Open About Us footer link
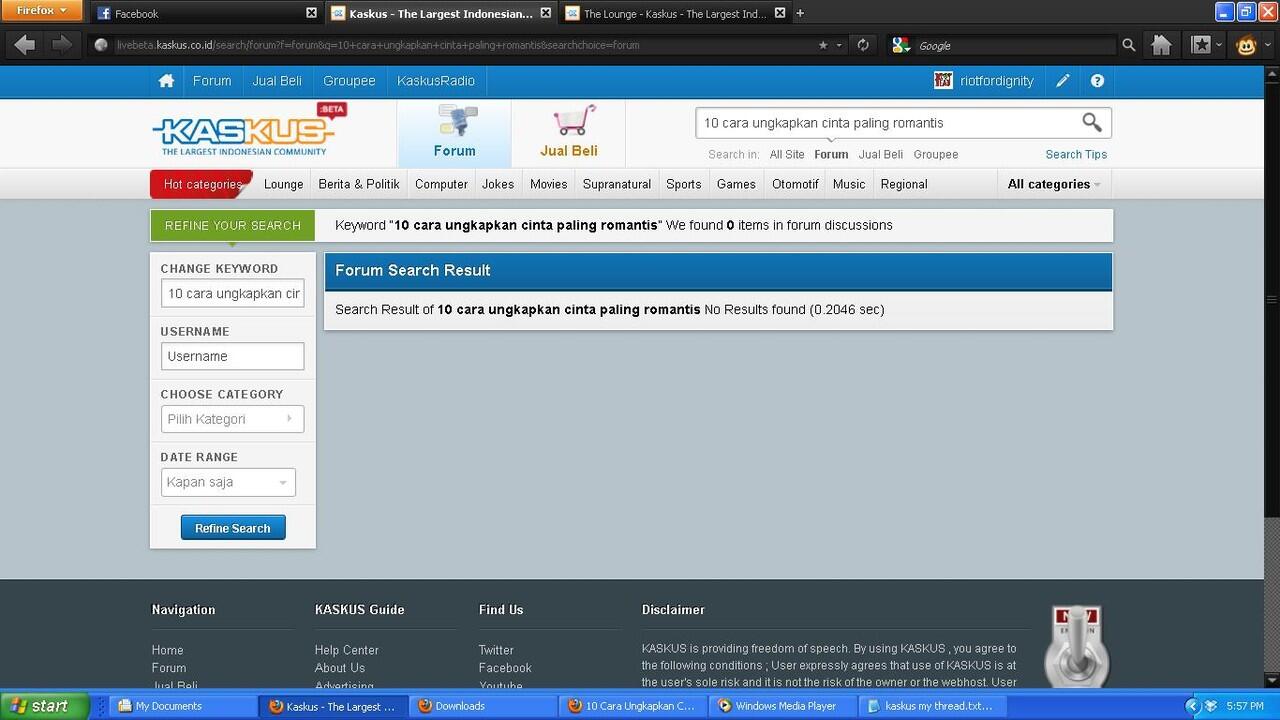 pos(340,668)
